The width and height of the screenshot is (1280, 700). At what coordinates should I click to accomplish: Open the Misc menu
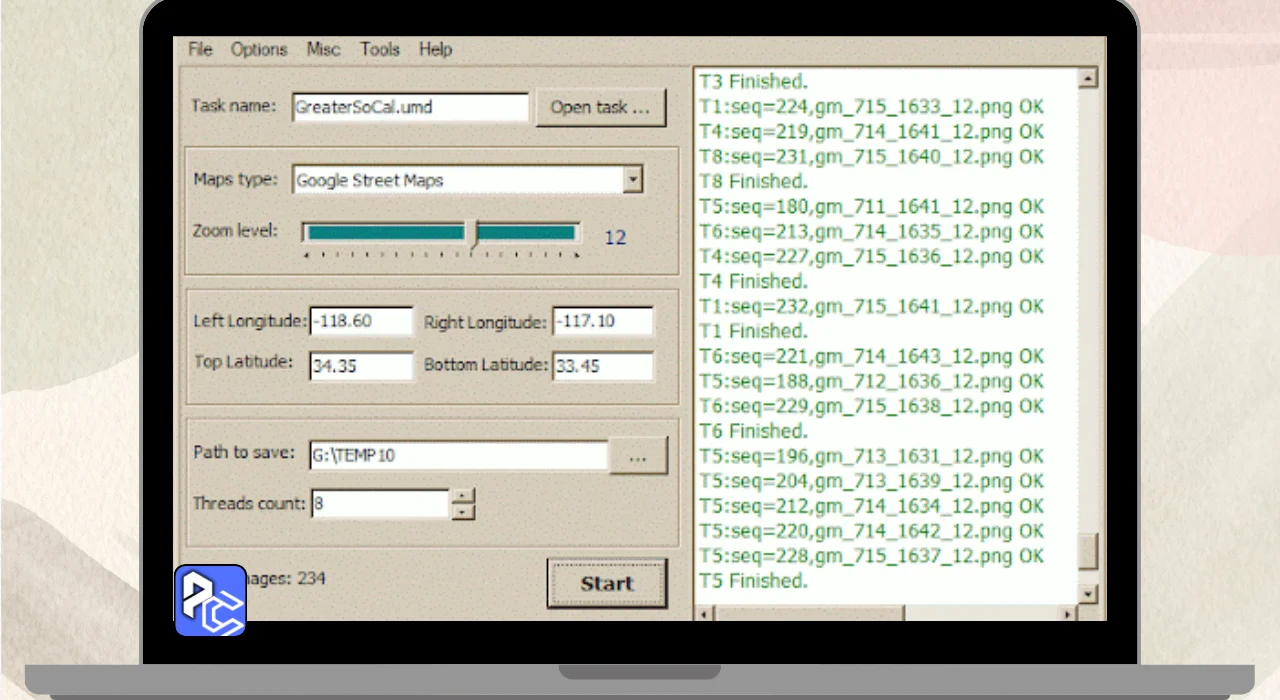[323, 49]
